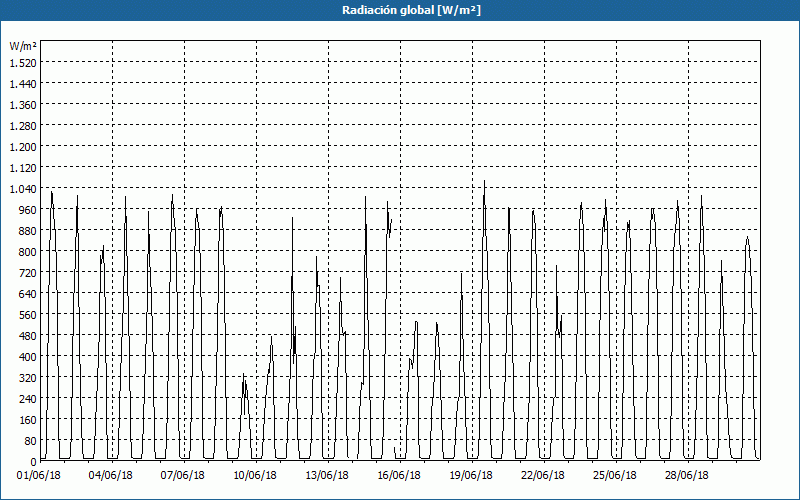Click the 320 y-axis value
This screenshot has width=800, height=500.
point(28,378)
